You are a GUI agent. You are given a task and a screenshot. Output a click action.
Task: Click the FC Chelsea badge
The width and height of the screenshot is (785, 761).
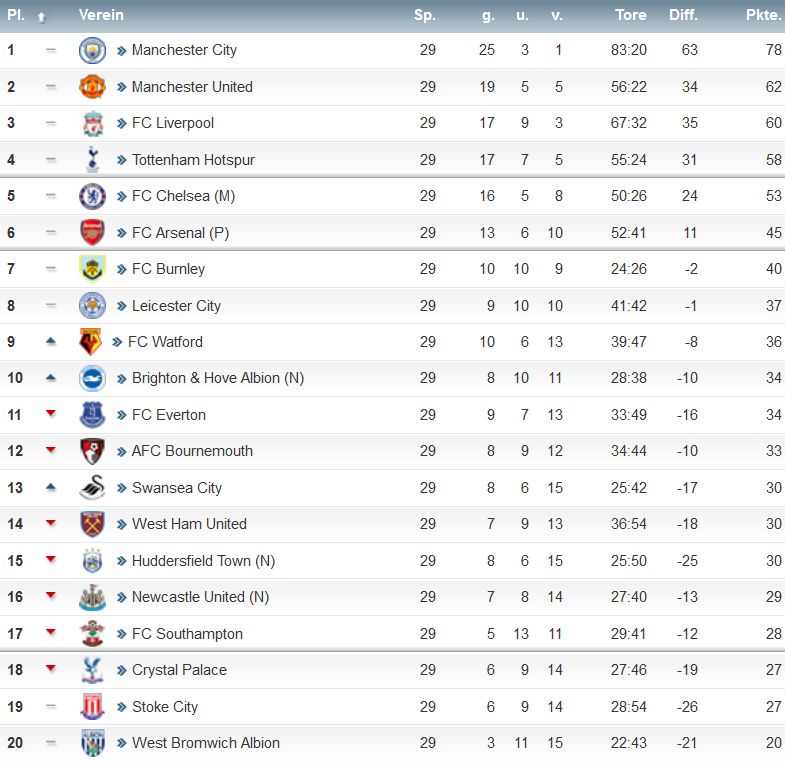(92, 196)
